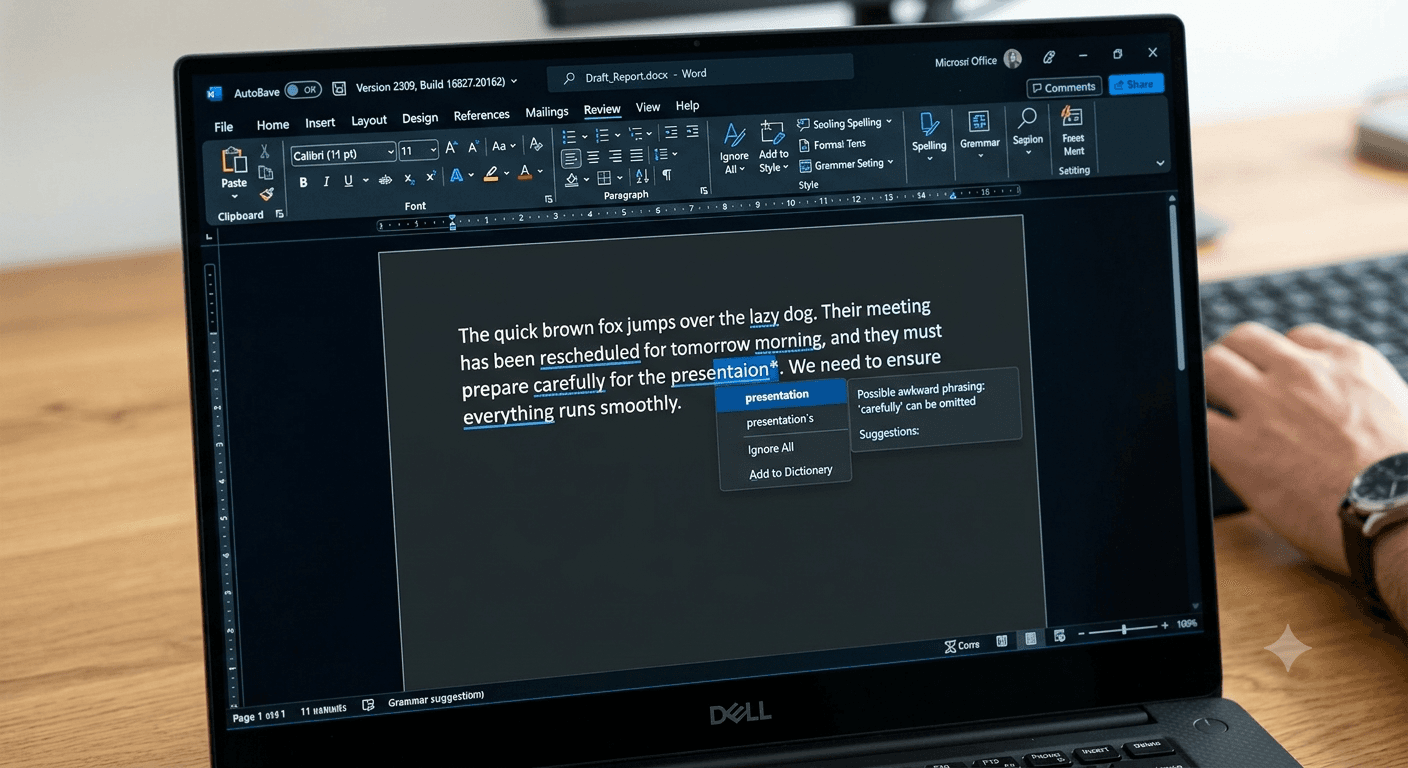Screen dimensions: 1408x768
Task: Open the Paste options arrow
Action: 234,197
